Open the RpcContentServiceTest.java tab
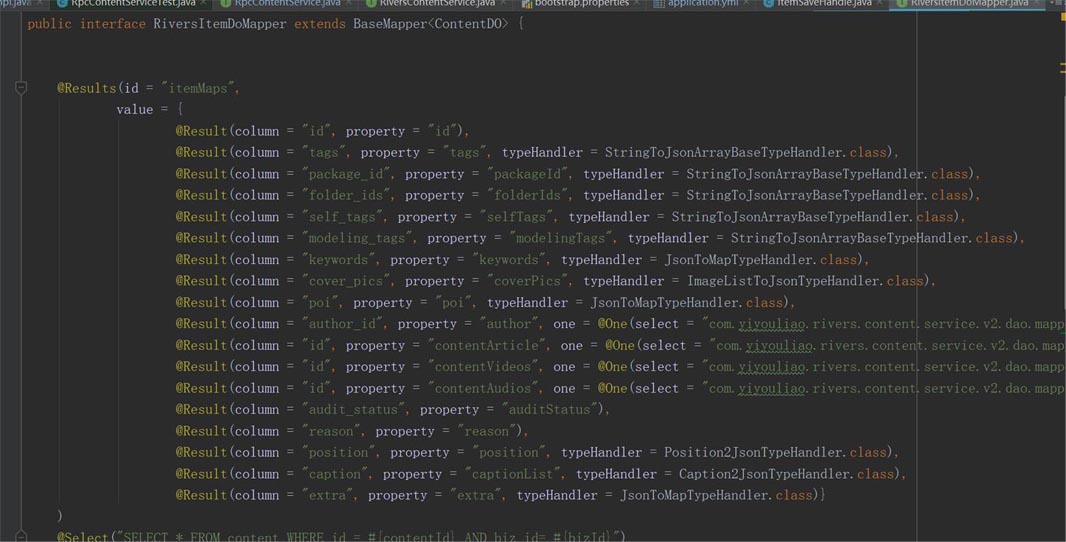This screenshot has height=542, width=1066. [132, 4]
